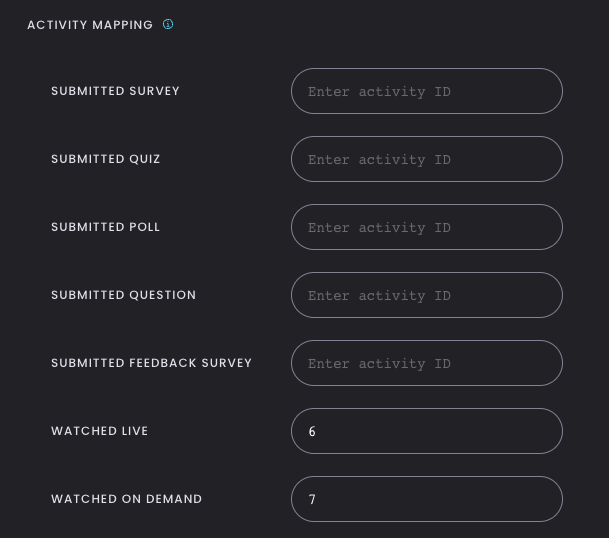The height and width of the screenshot is (538, 609).
Task: Click the Submitted Poll label
Action: pyautogui.click(x=106, y=227)
